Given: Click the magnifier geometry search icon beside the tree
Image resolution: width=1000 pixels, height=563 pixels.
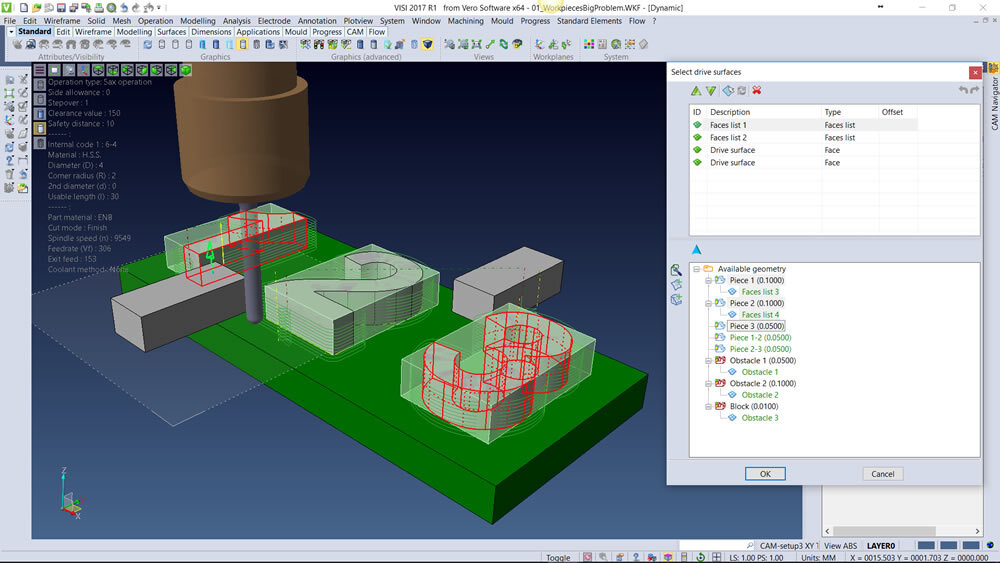Looking at the screenshot, I should 676,270.
